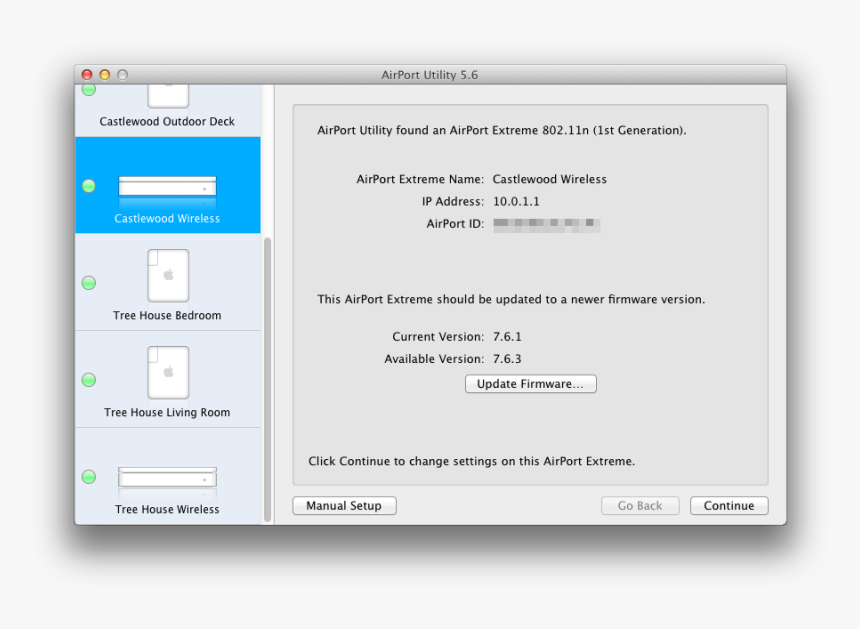Click the green status light beside Tree House Living Room

tap(89, 379)
